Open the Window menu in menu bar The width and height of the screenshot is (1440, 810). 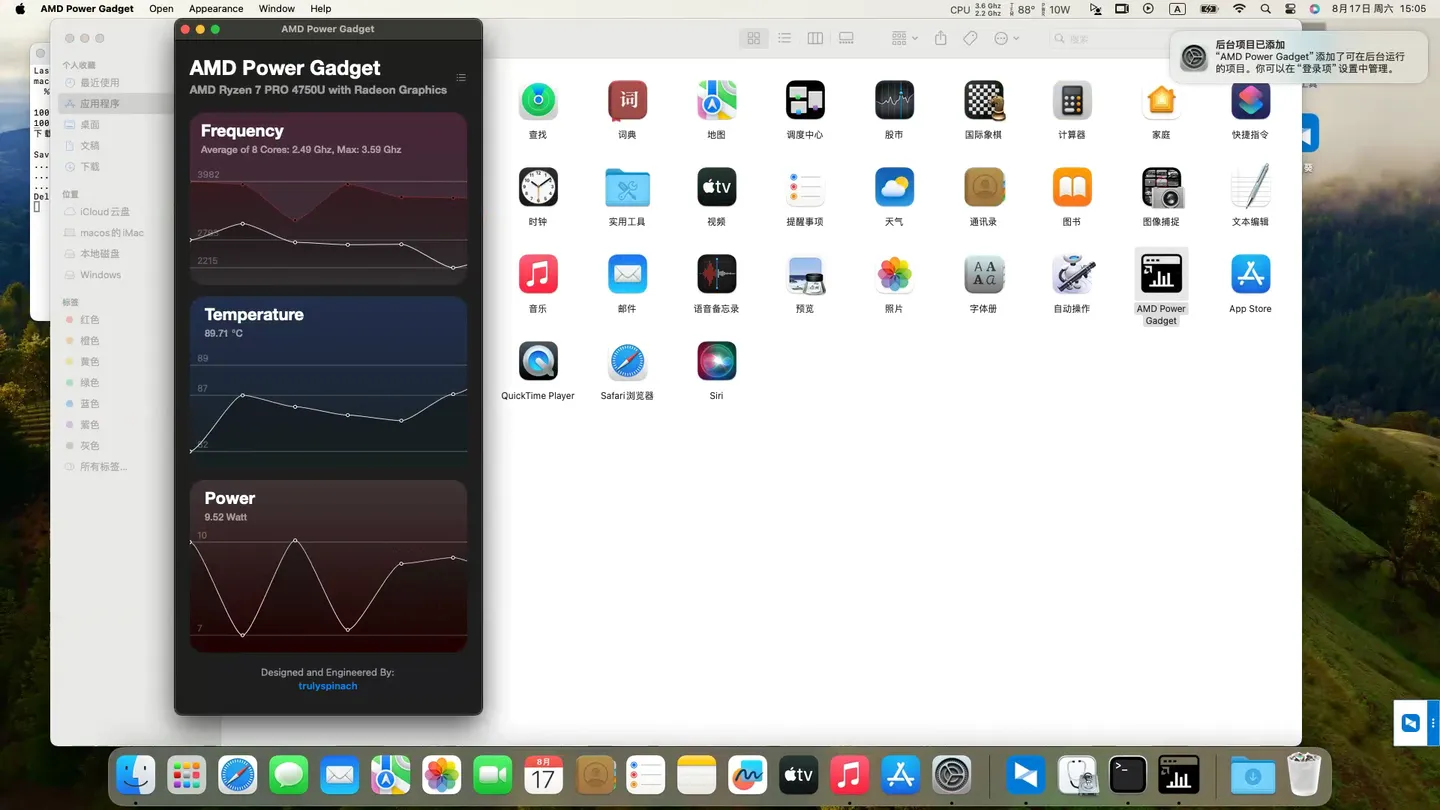(277, 8)
